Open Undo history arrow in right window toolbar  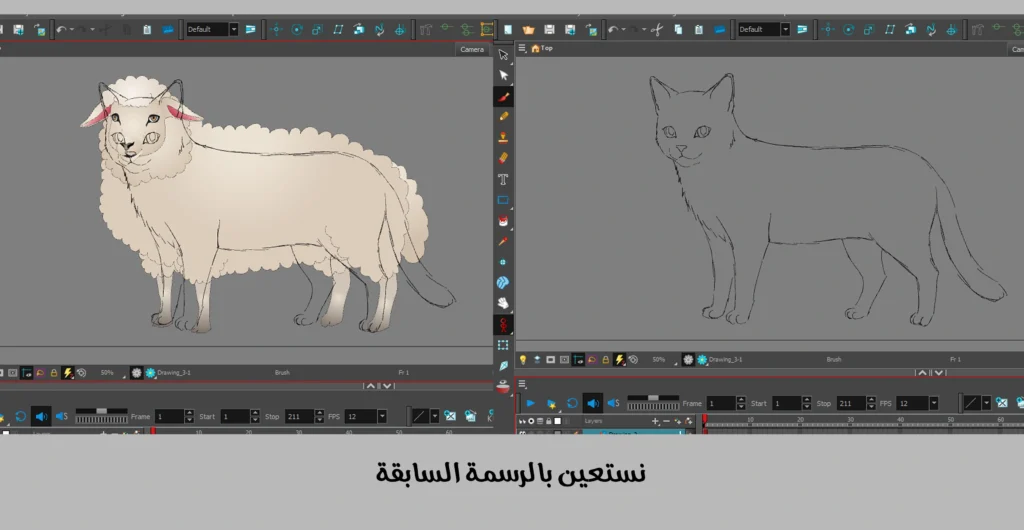click(623, 29)
